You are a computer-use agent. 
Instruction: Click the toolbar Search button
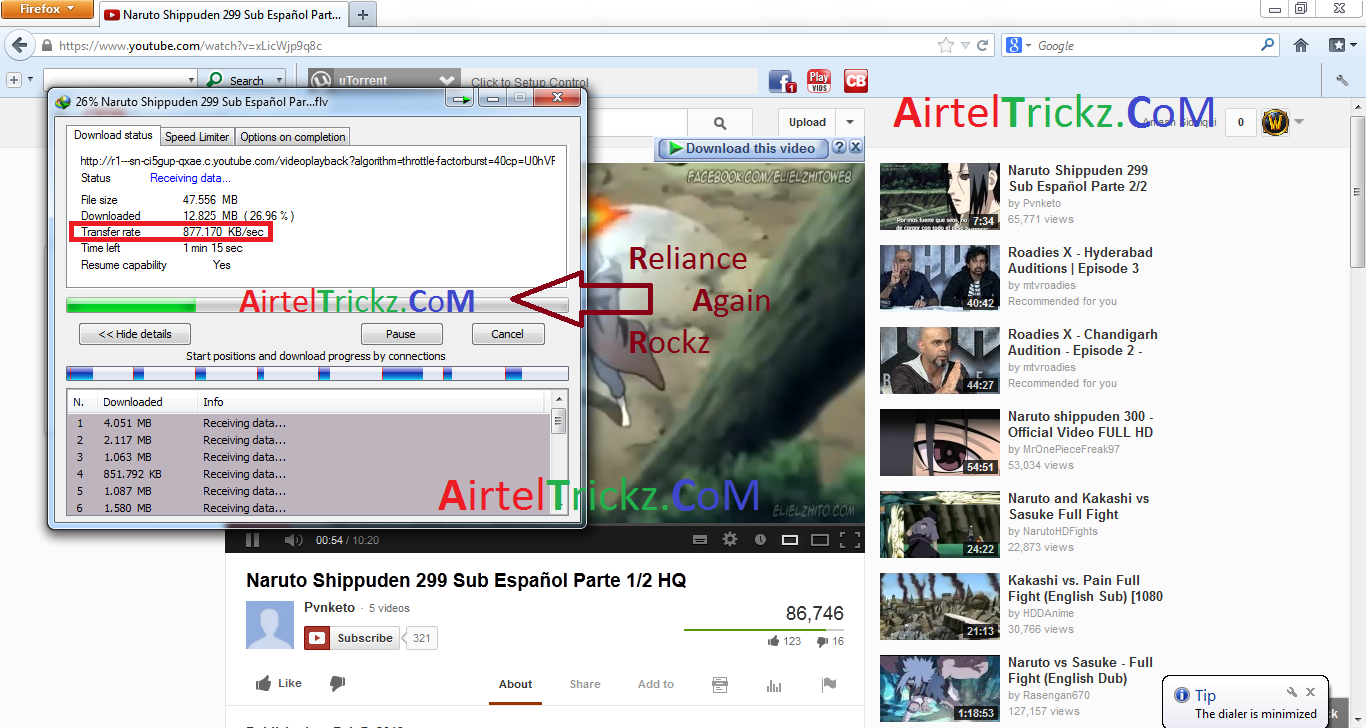coord(236,80)
